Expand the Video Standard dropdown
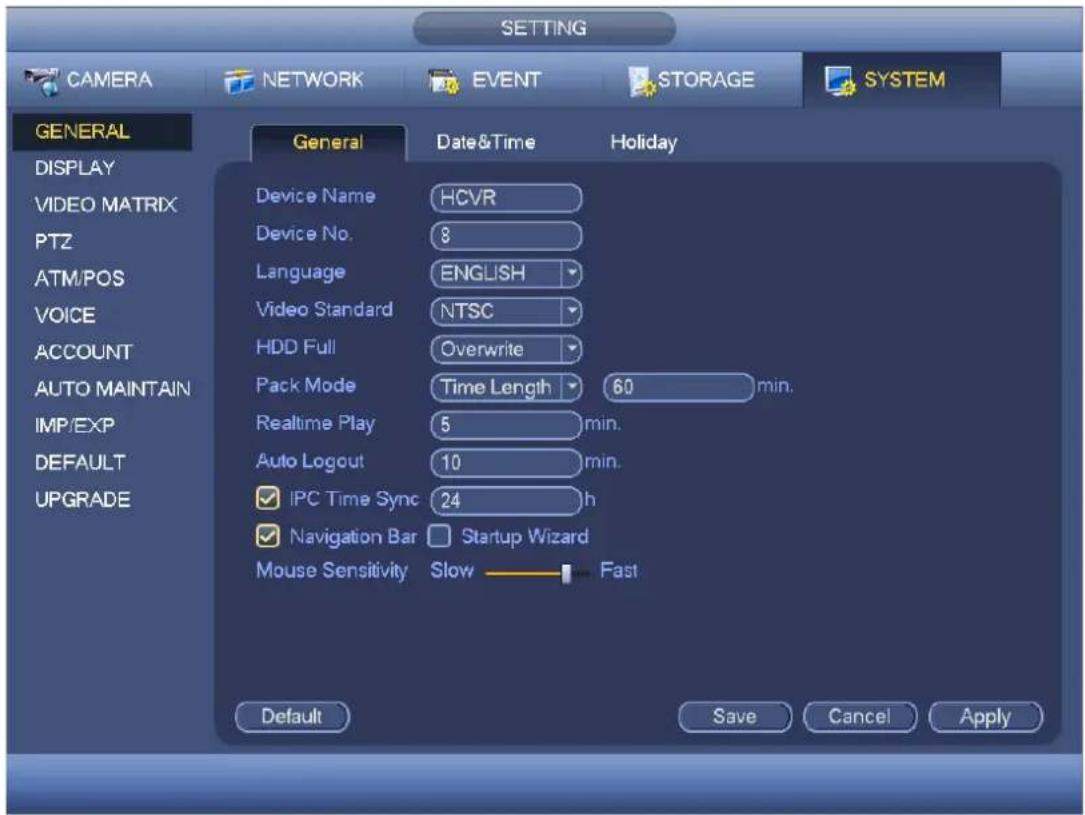This screenshot has height=815, width=1085. click(571, 311)
